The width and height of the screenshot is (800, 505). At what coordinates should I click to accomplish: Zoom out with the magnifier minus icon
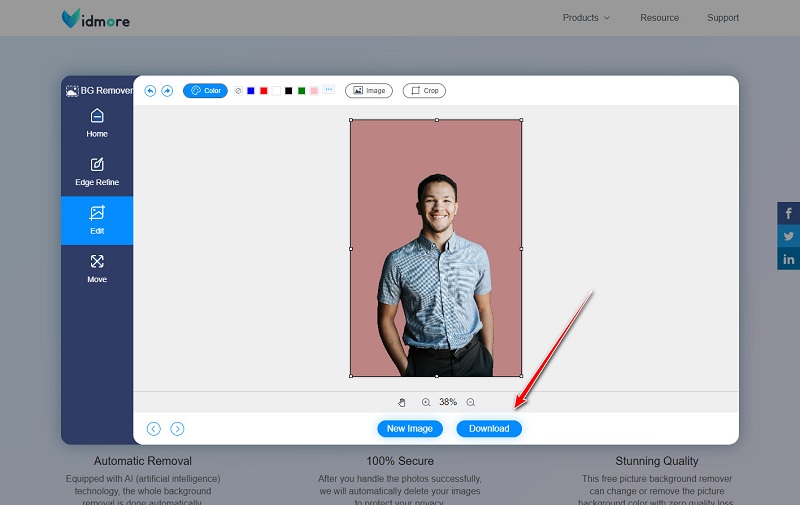click(x=470, y=402)
